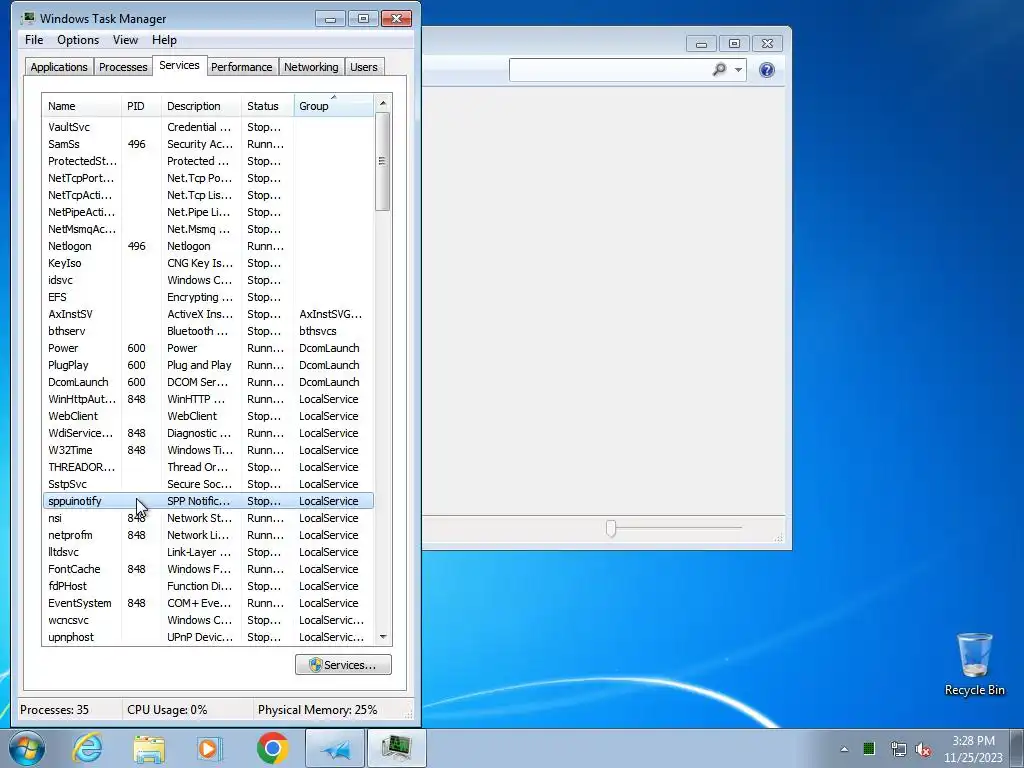1024x768 pixels.
Task: Select the PlugPlay service row
Action: pyautogui.click(x=208, y=364)
